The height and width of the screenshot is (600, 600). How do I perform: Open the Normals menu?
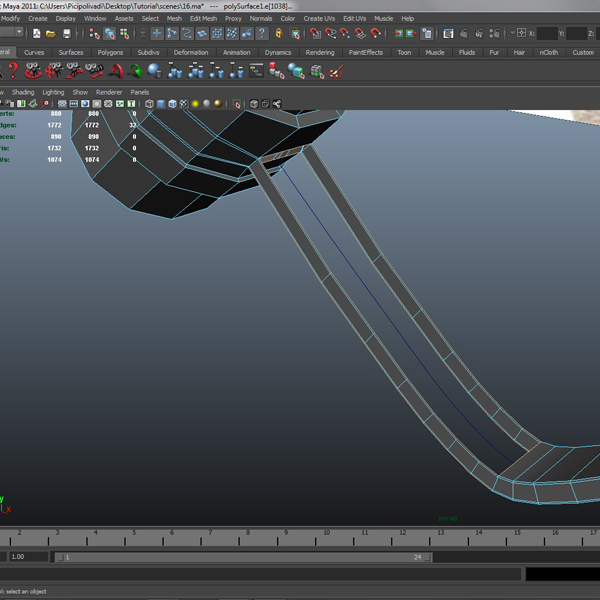261,18
